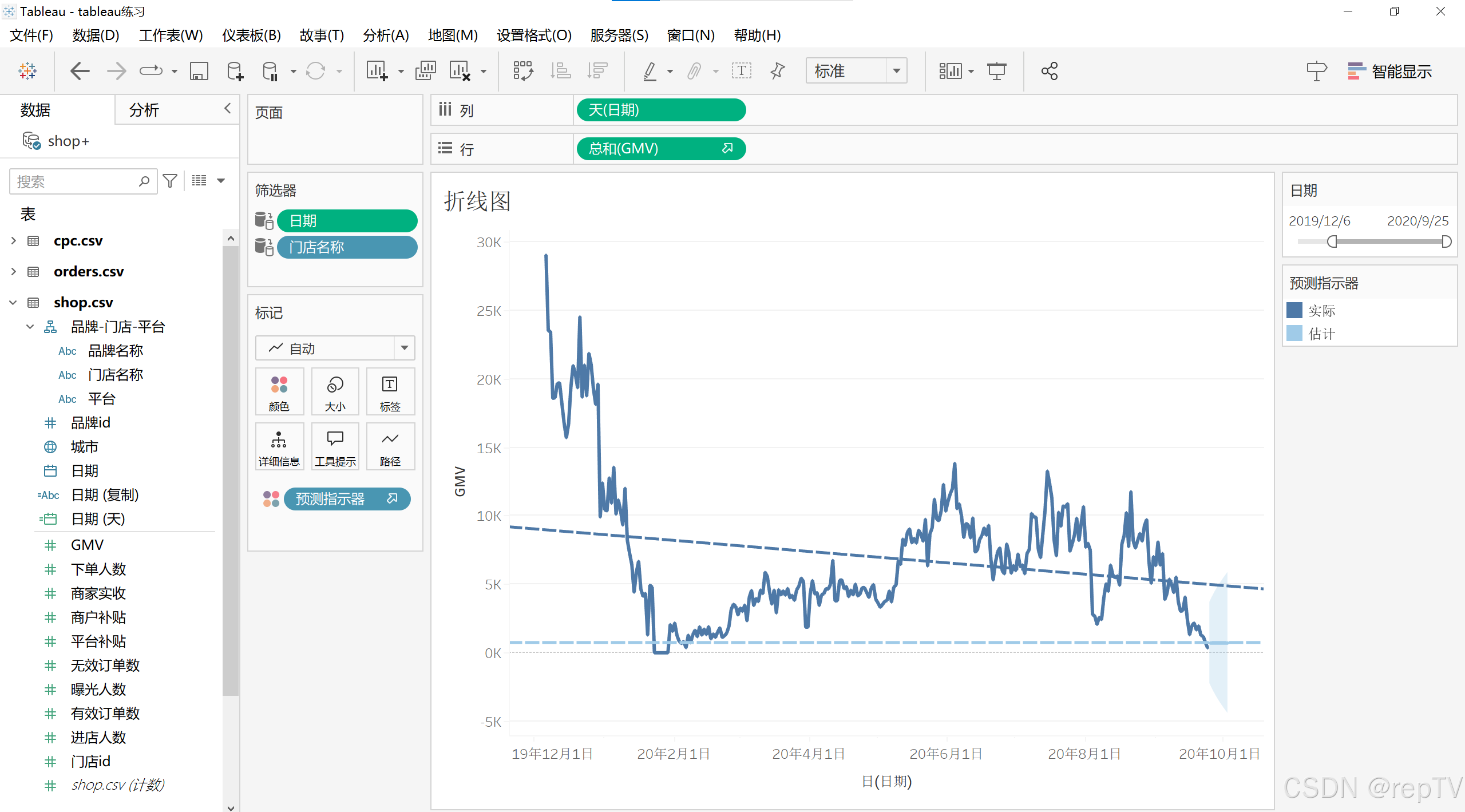The image size is (1465, 812).
Task: Select the 商家实收 measure field
Action: coord(98,593)
